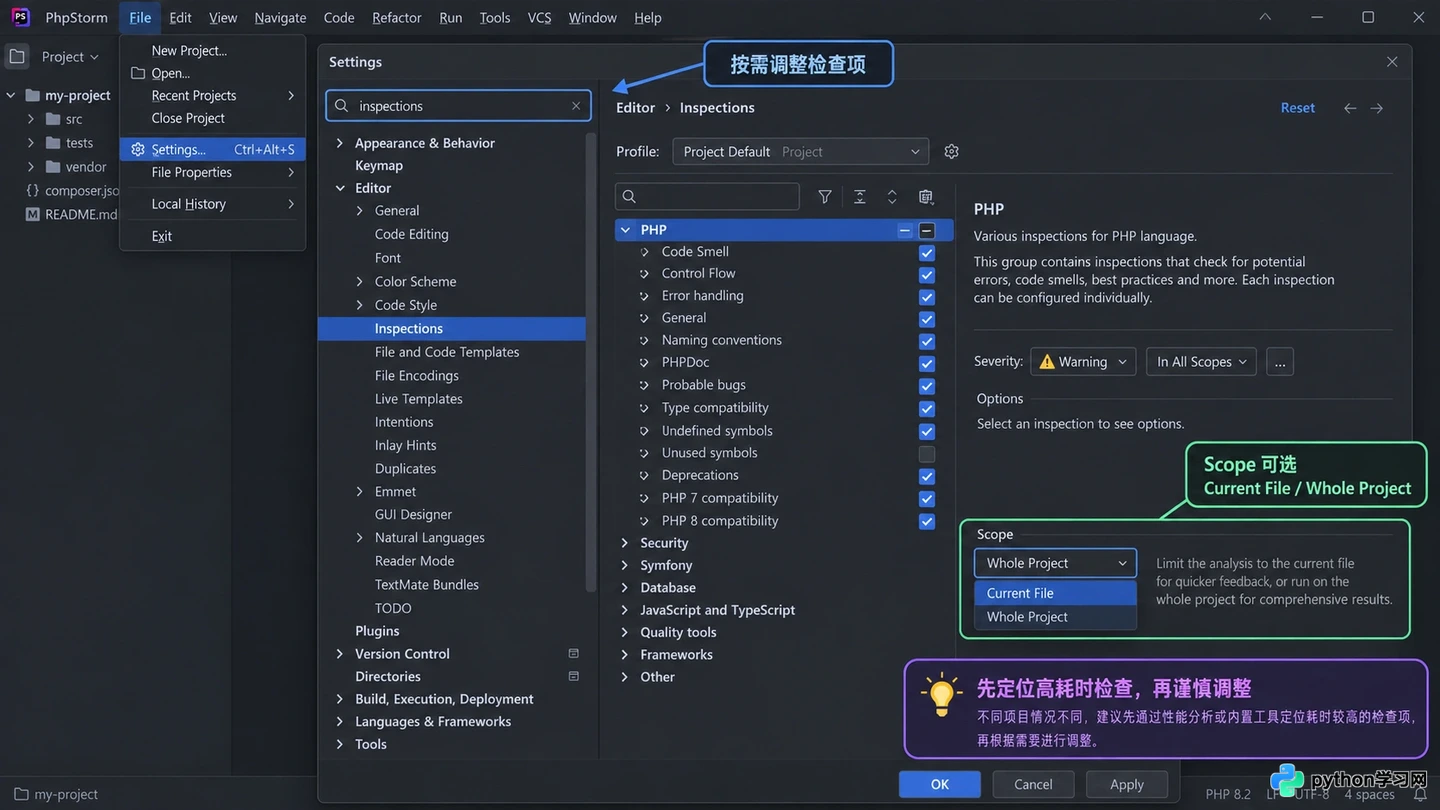Click the PhpStorm logo icon

[x=20, y=17]
